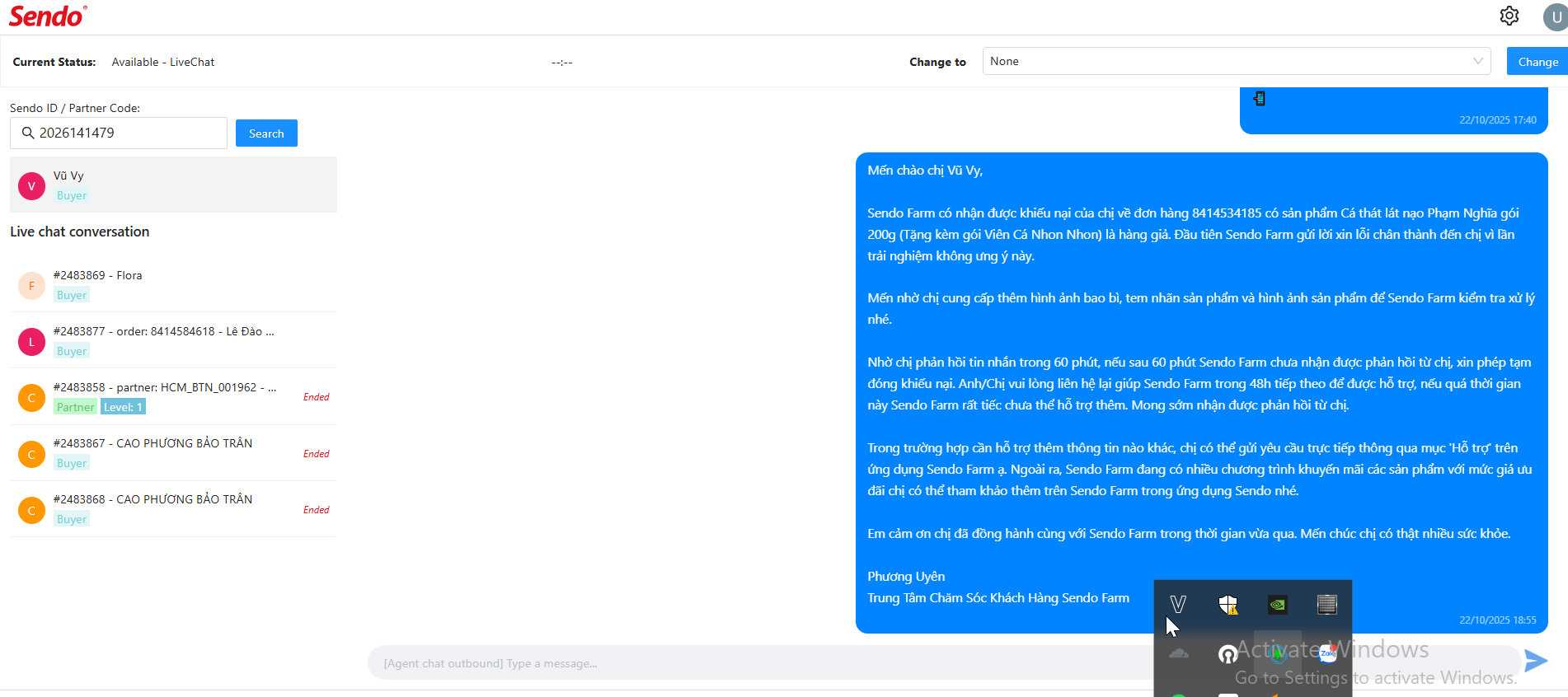Click Ended label on chat #2483868
1568x697 pixels.
tap(316, 510)
